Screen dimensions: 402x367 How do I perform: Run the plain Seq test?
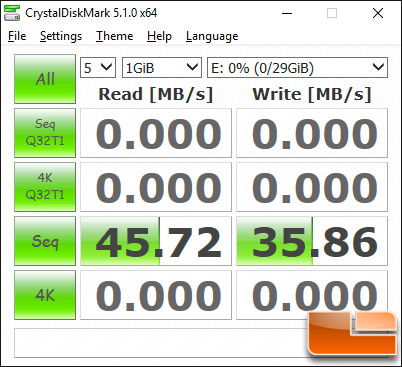pyautogui.click(x=45, y=241)
